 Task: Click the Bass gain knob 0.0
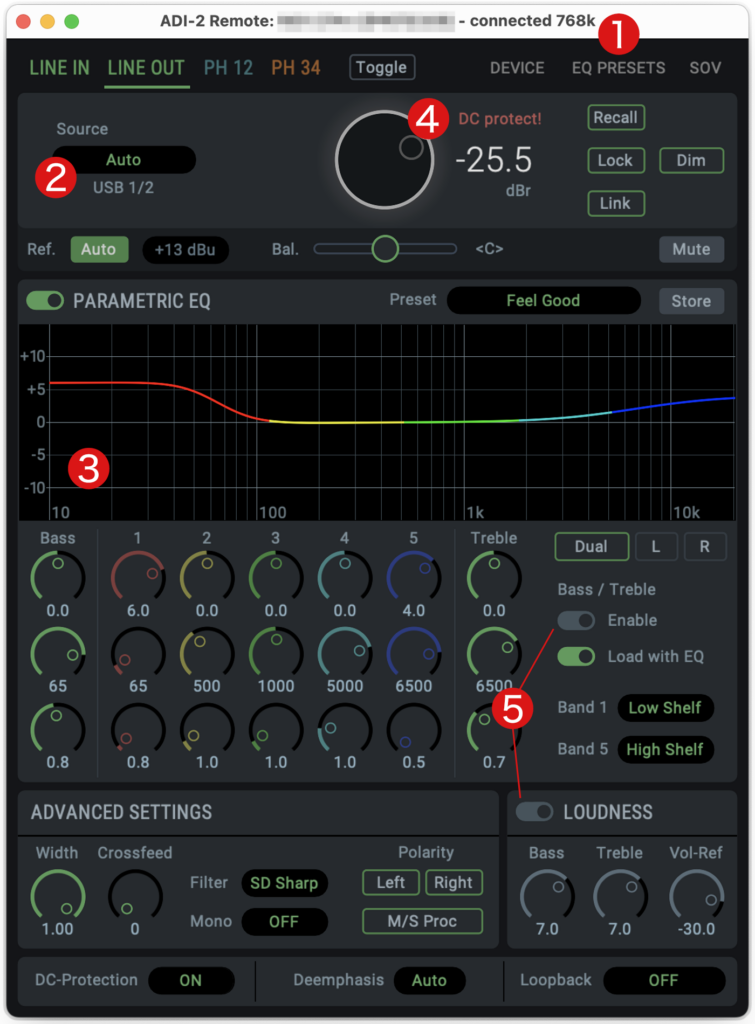point(57,577)
